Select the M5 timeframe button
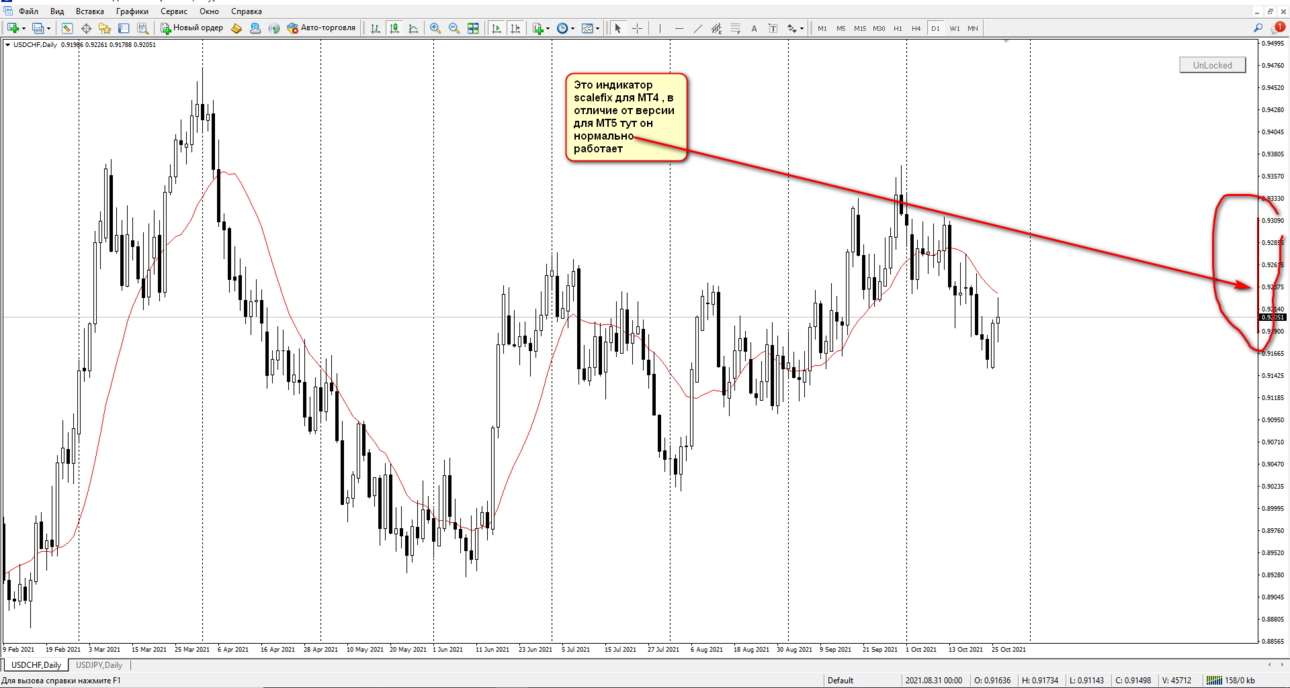Viewport: 1290px width, 688px height. pyautogui.click(x=841, y=28)
